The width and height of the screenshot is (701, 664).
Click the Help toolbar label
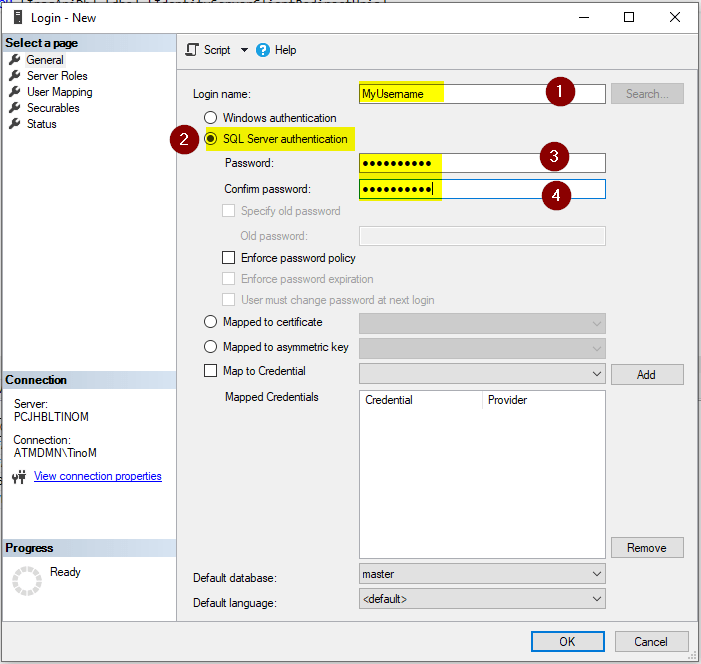(x=285, y=50)
